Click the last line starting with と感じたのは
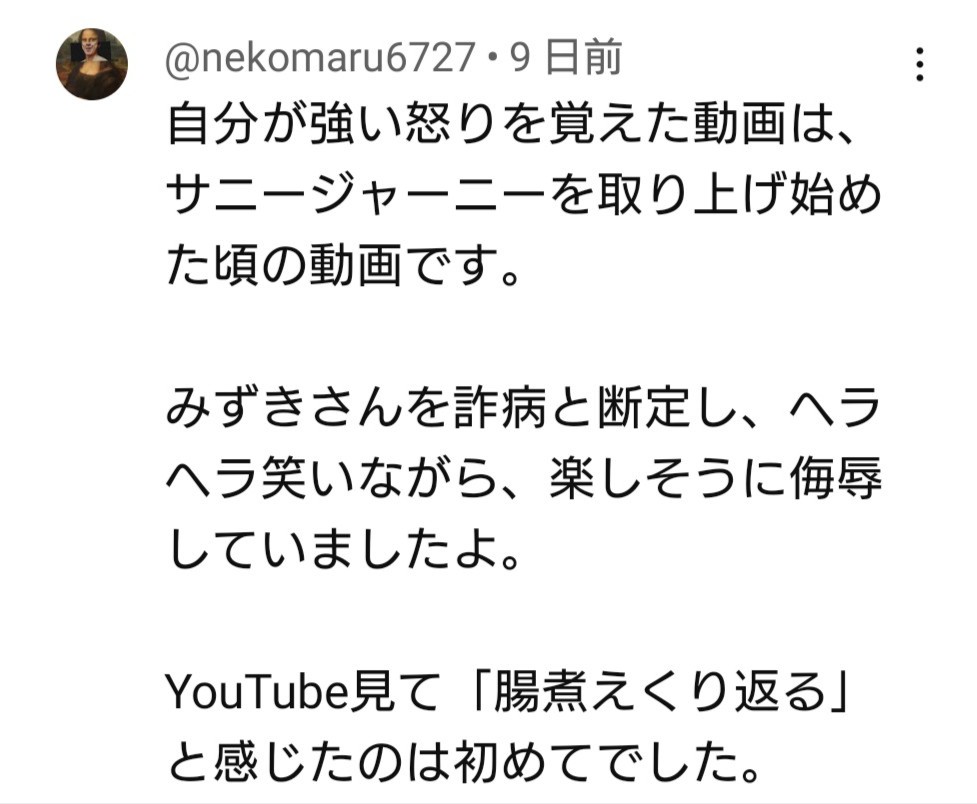This screenshot has height=804, width=977. tap(464, 763)
